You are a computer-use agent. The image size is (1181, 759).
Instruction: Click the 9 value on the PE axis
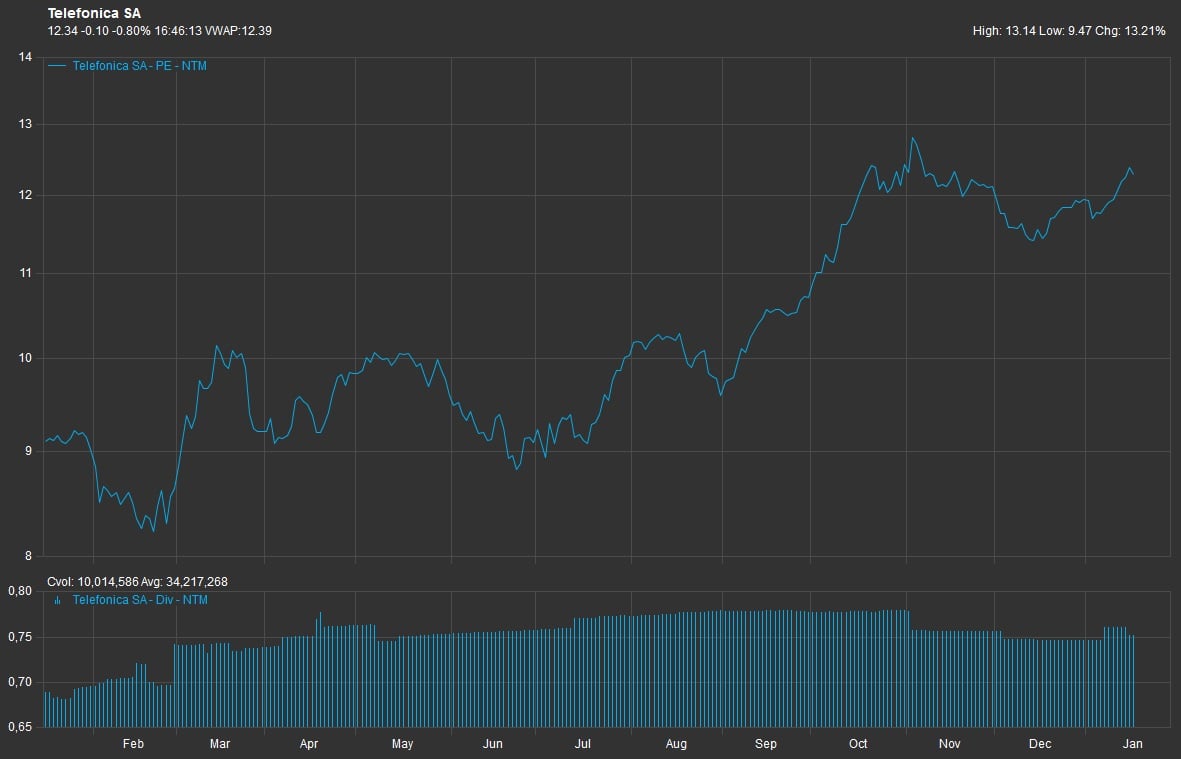[x=29, y=451]
